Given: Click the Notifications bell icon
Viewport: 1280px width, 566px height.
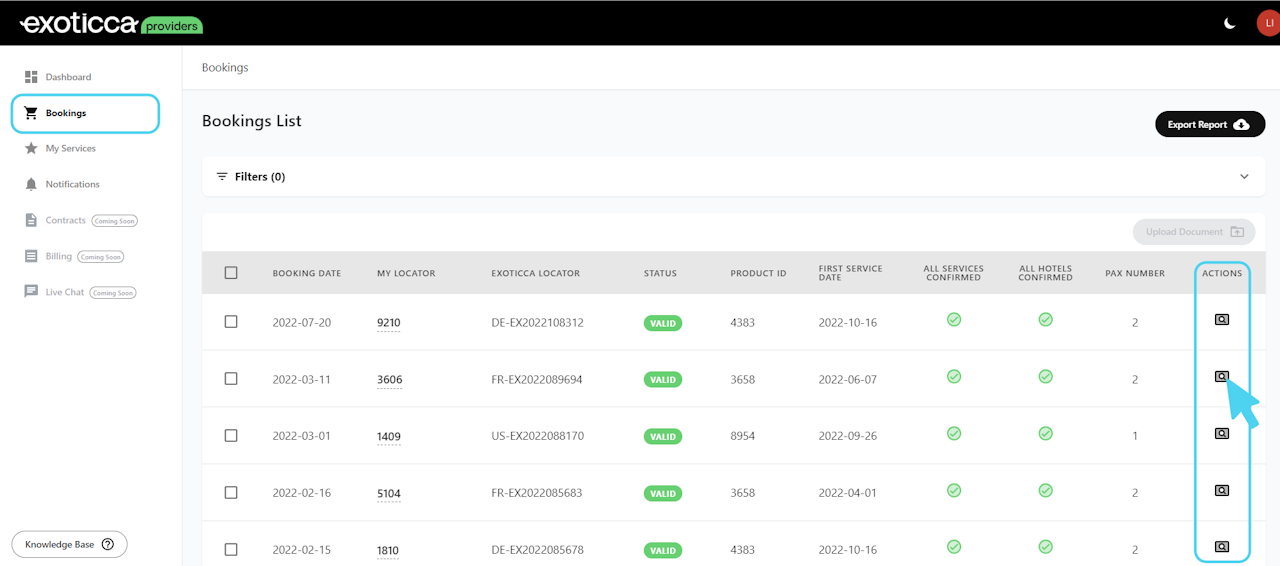Looking at the screenshot, I should pos(31,184).
